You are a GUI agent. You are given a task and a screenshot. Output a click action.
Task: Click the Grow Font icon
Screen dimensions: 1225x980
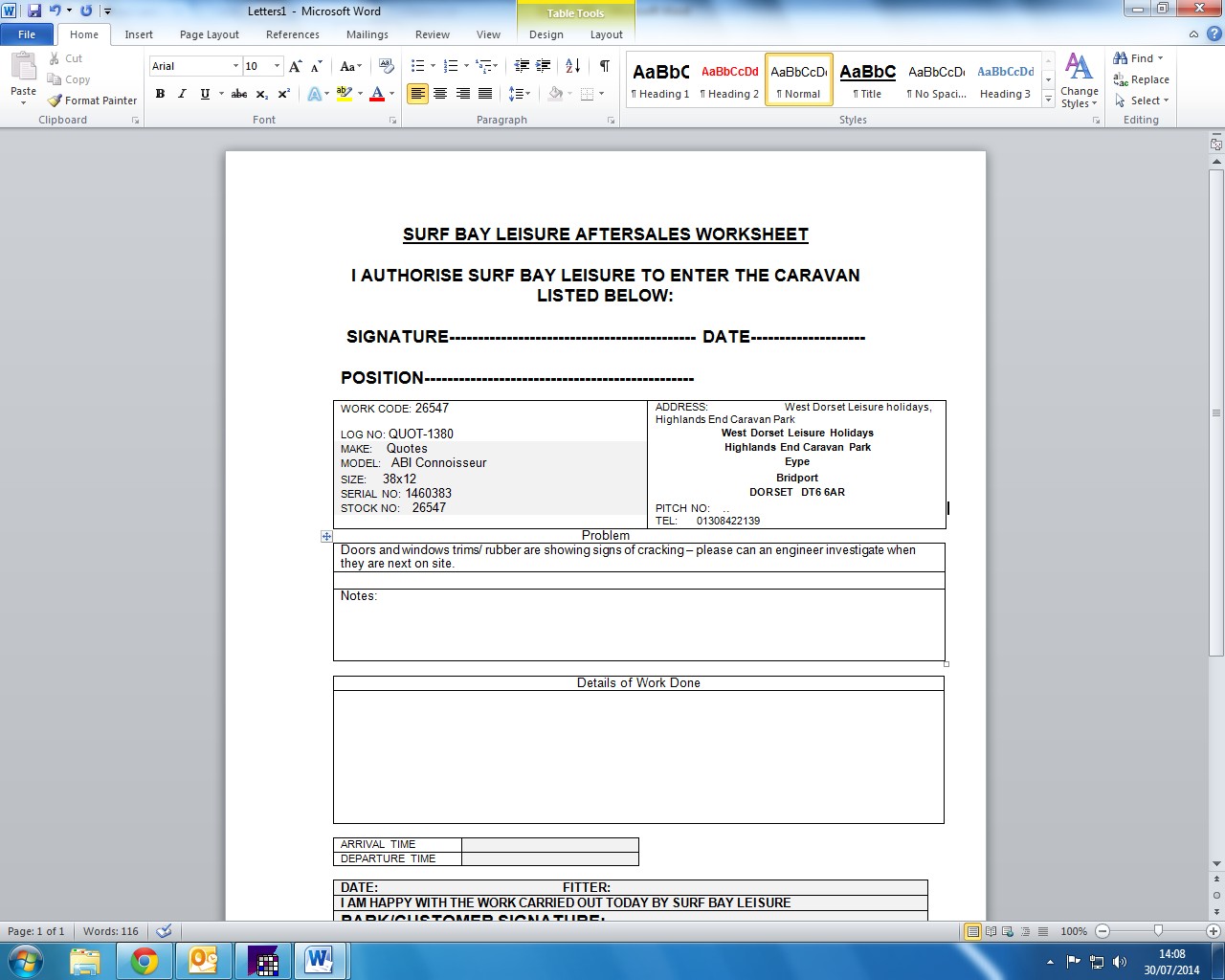[296, 66]
